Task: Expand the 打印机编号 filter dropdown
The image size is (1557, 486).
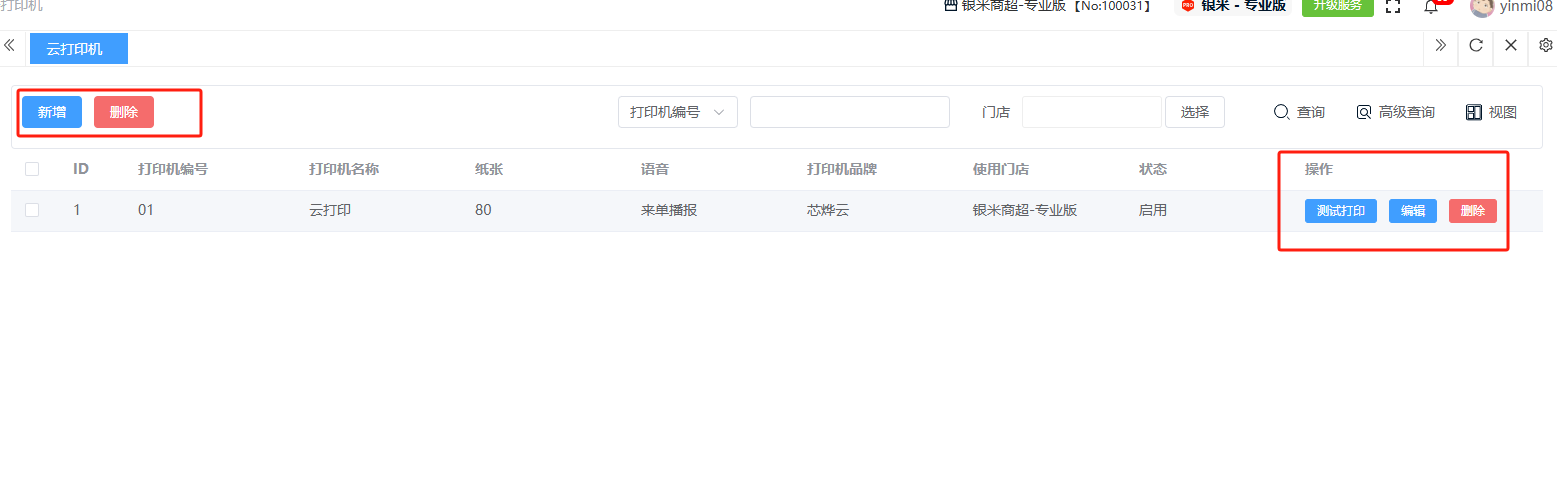Action: 677,113
